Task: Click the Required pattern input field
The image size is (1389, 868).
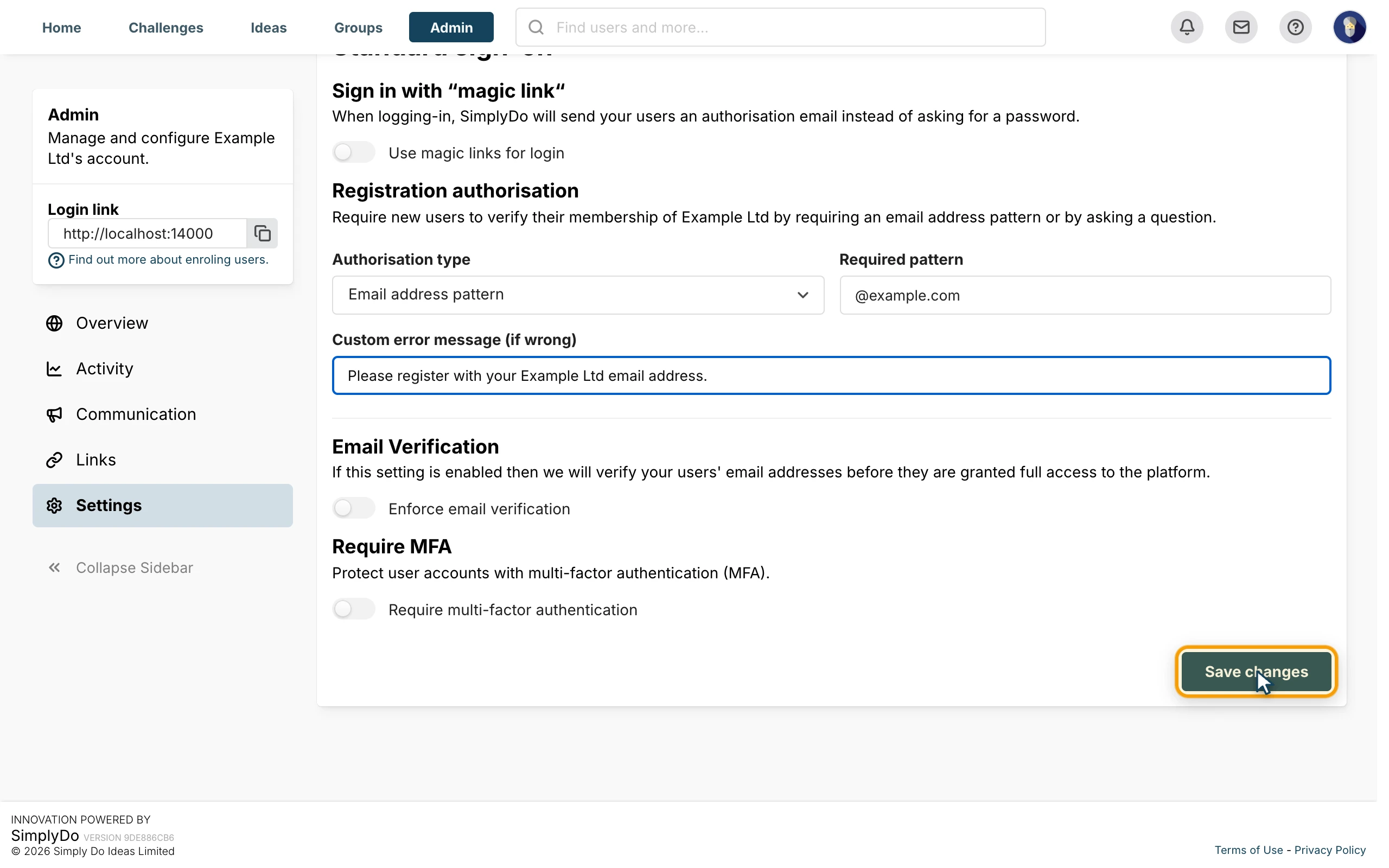Action: coord(1085,295)
